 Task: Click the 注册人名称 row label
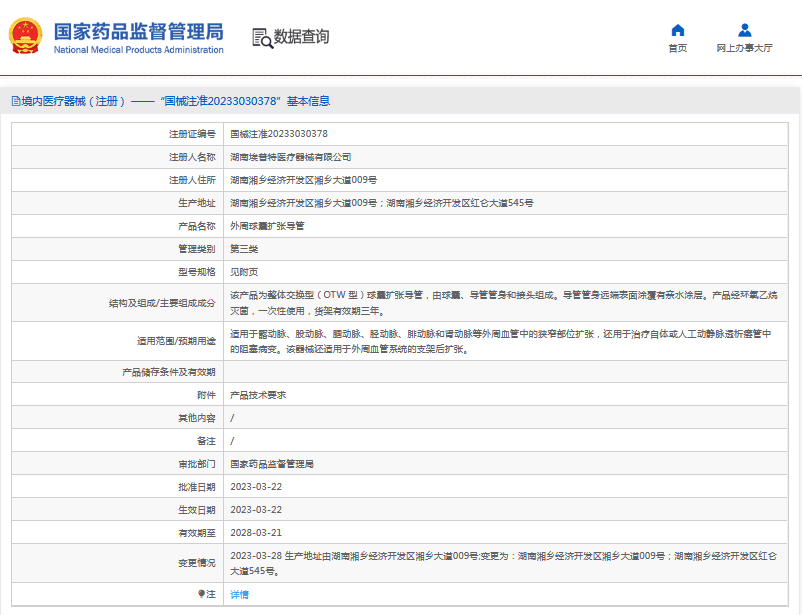pyautogui.click(x=192, y=157)
